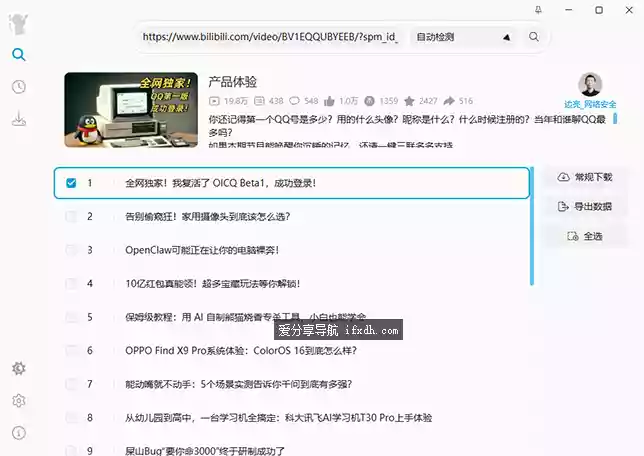Image resolution: width=644 pixels, height=456 pixels.
Task: Click the bilibili URL input field
Action: click(x=270, y=37)
